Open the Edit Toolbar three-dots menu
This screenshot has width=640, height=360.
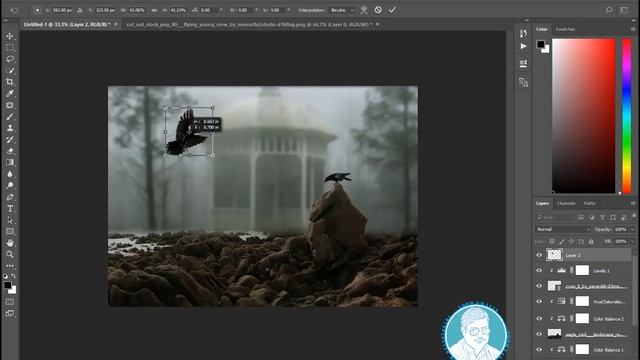pos(10,266)
